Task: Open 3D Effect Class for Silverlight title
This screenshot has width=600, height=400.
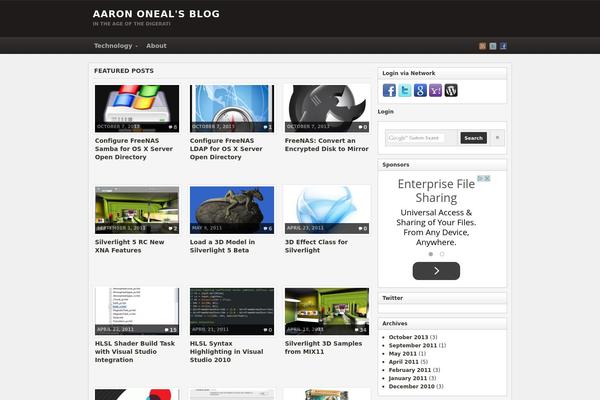Action: pyautogui.click(x=316, y=246)
